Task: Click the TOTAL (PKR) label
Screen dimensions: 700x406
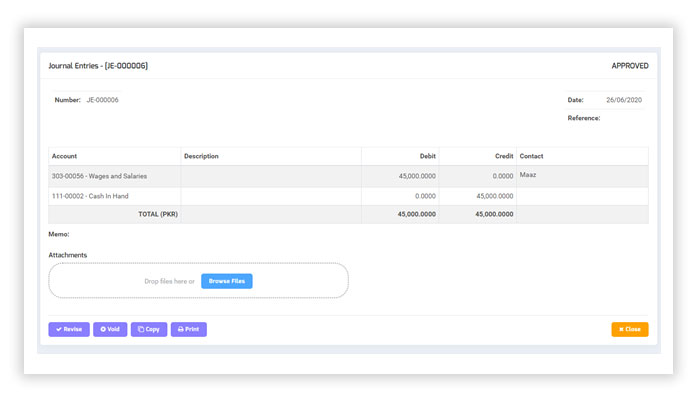Action: [158, 214]
